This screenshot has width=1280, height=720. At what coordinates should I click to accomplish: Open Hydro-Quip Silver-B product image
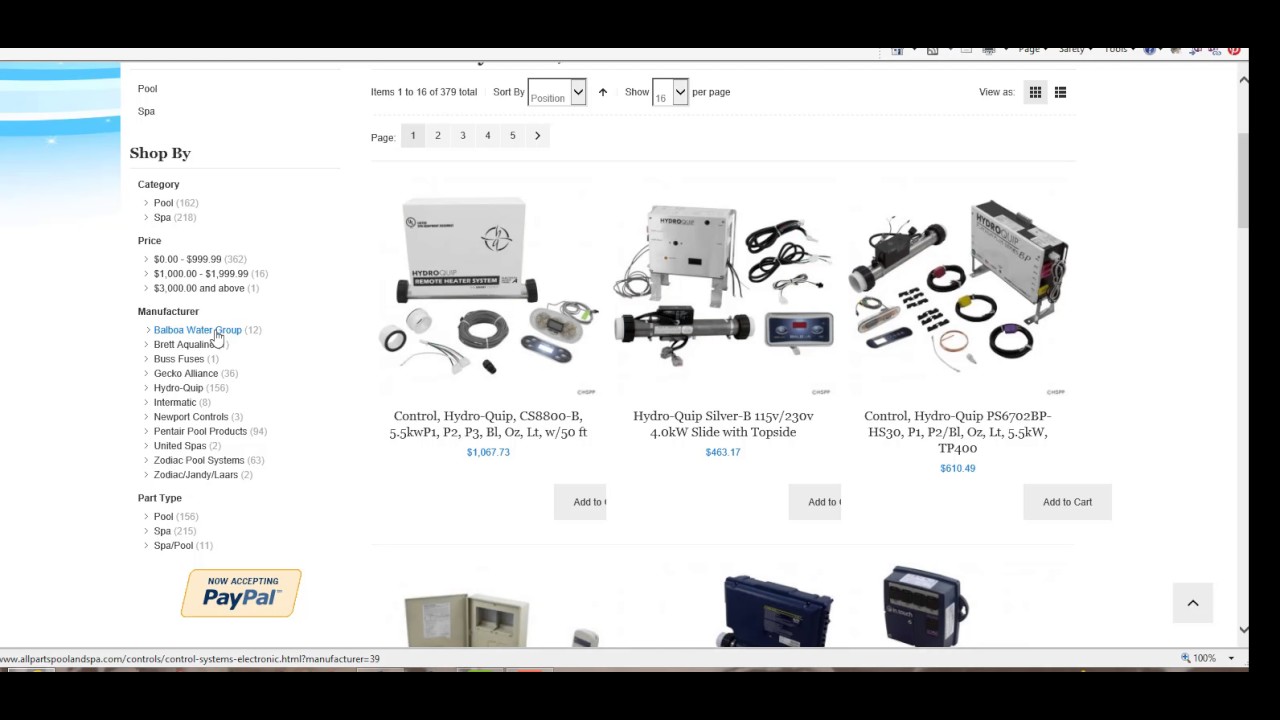(x=723, y=289)
